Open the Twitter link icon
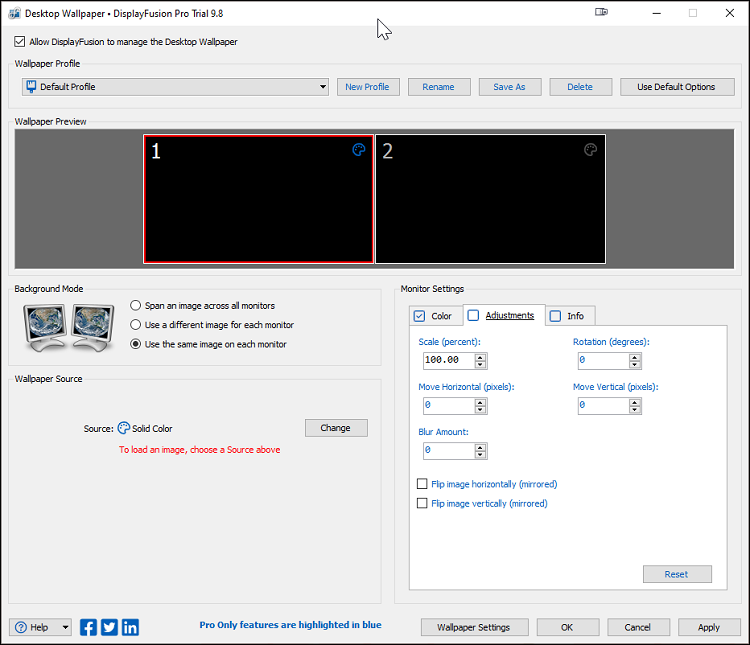This screenshot has width=750, height=645. tap(109, 627)
